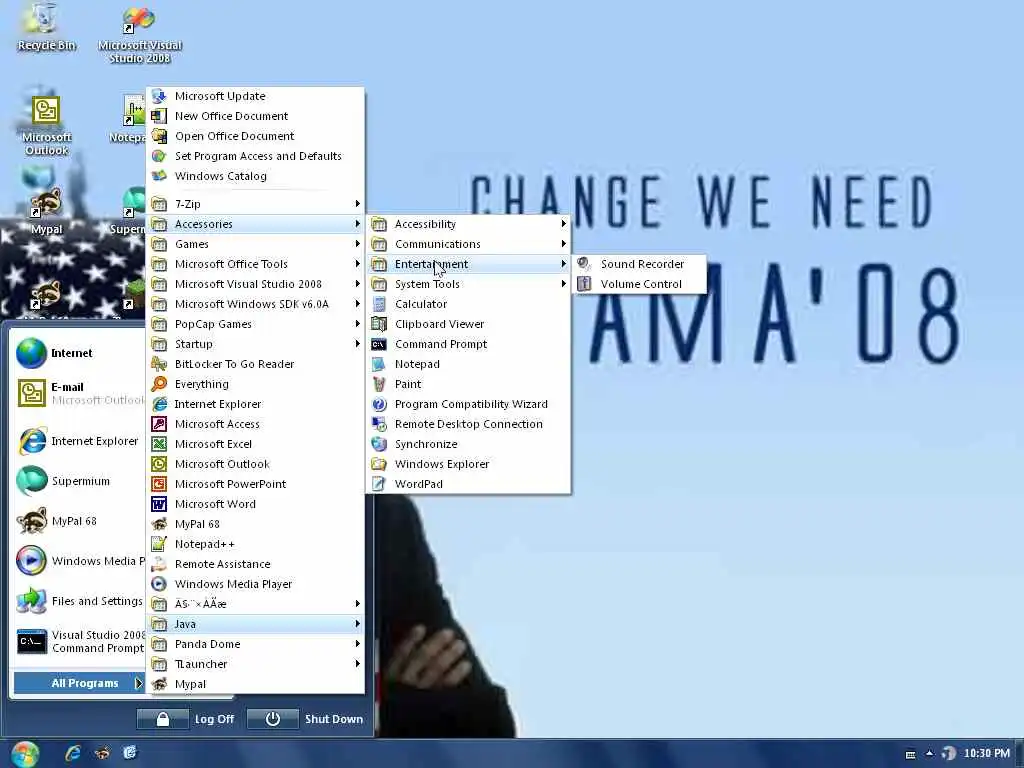
Task: Click the Volume Control icon
Action: point(584,284)
